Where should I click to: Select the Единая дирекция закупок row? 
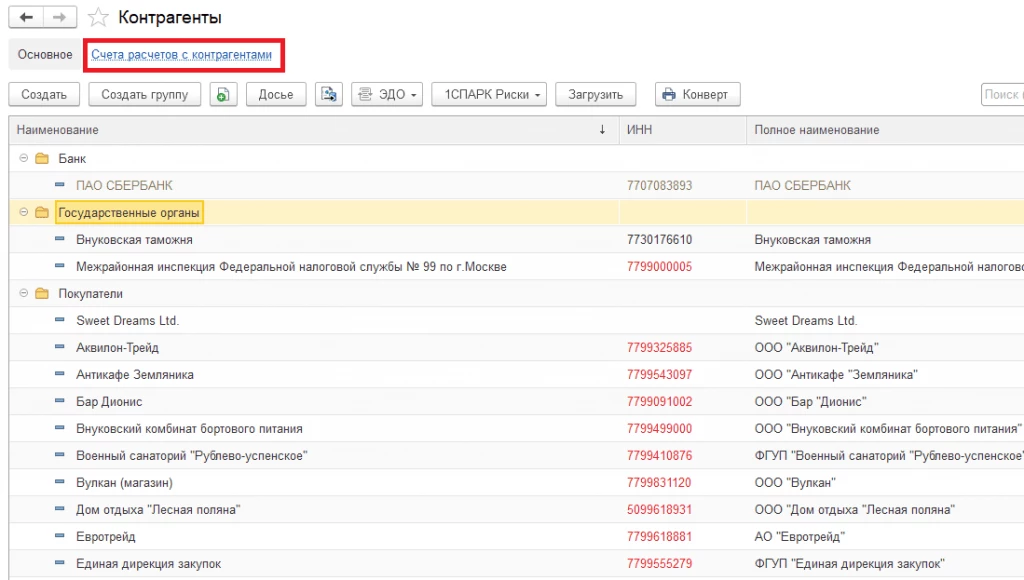click(x=517, y=564)
